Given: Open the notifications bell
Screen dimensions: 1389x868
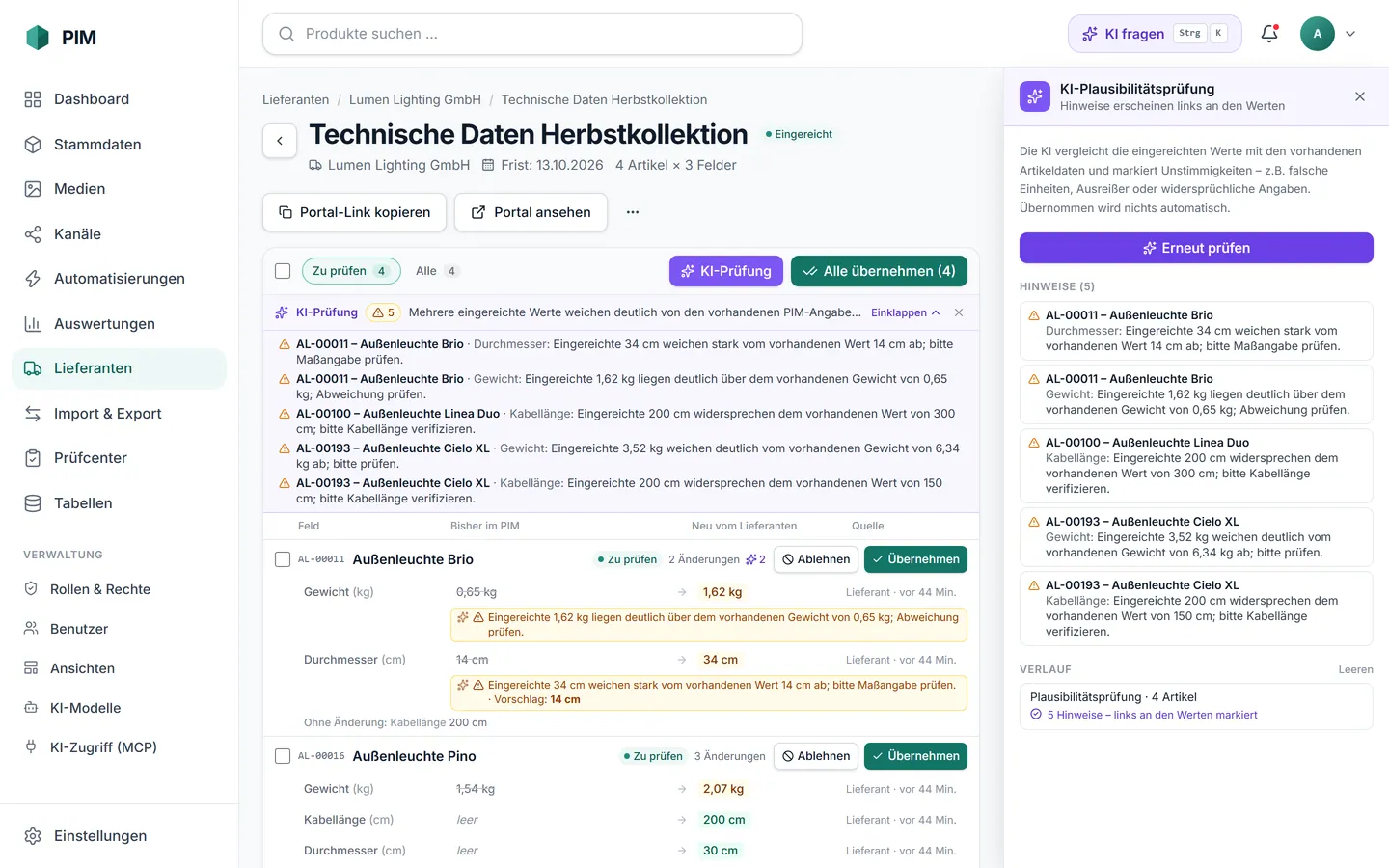Looking at the screenshot, I should click(1269, 34).
